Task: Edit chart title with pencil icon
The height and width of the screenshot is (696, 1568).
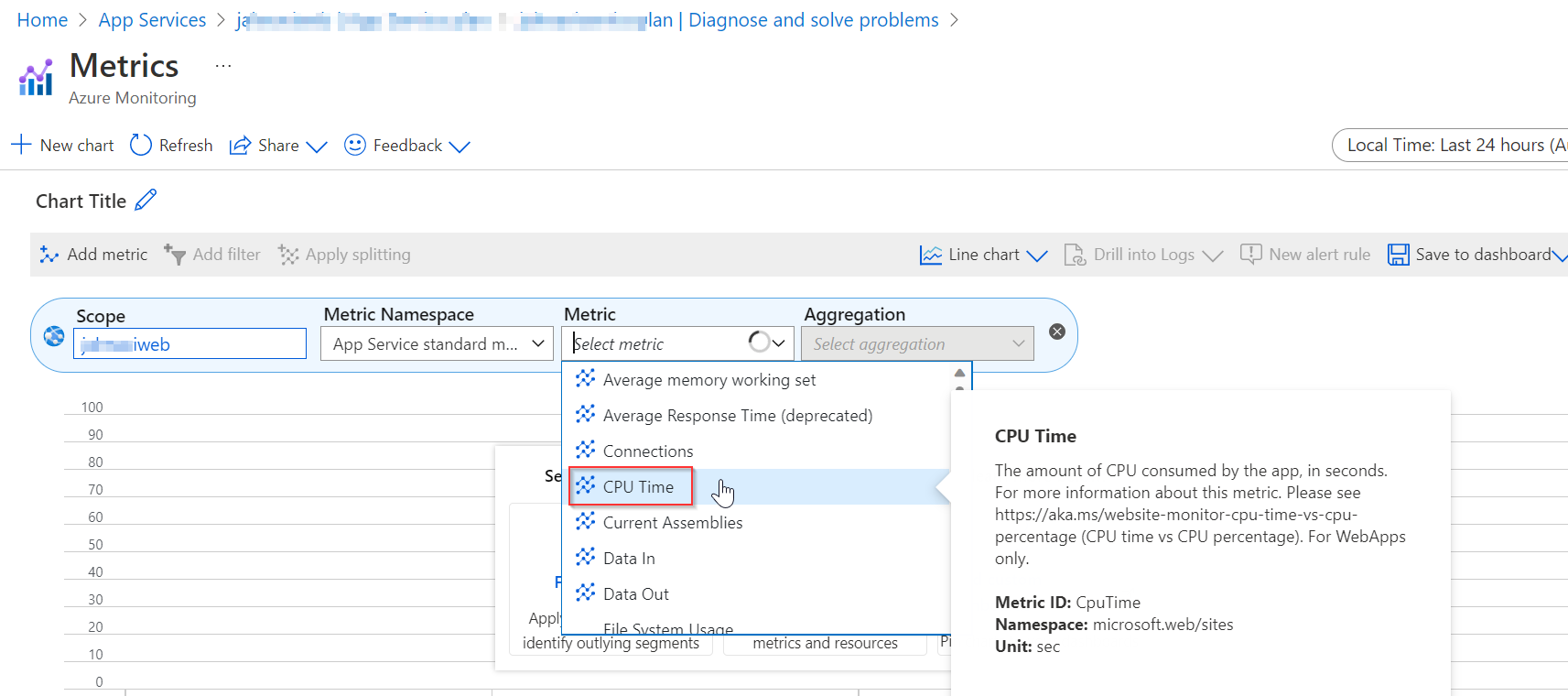Action: 146,200
